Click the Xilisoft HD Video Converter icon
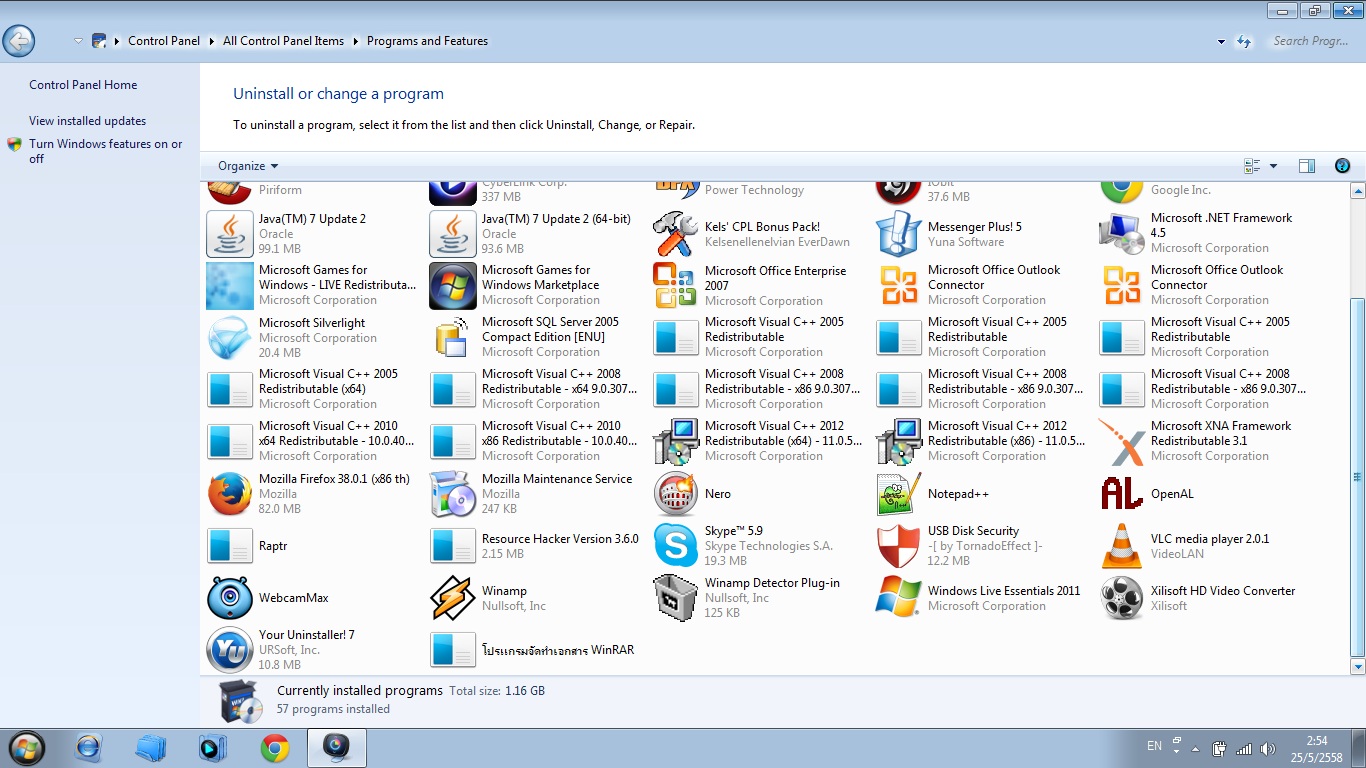Viewport: 1366px width, 768px height. click(x=1122, y=598)
